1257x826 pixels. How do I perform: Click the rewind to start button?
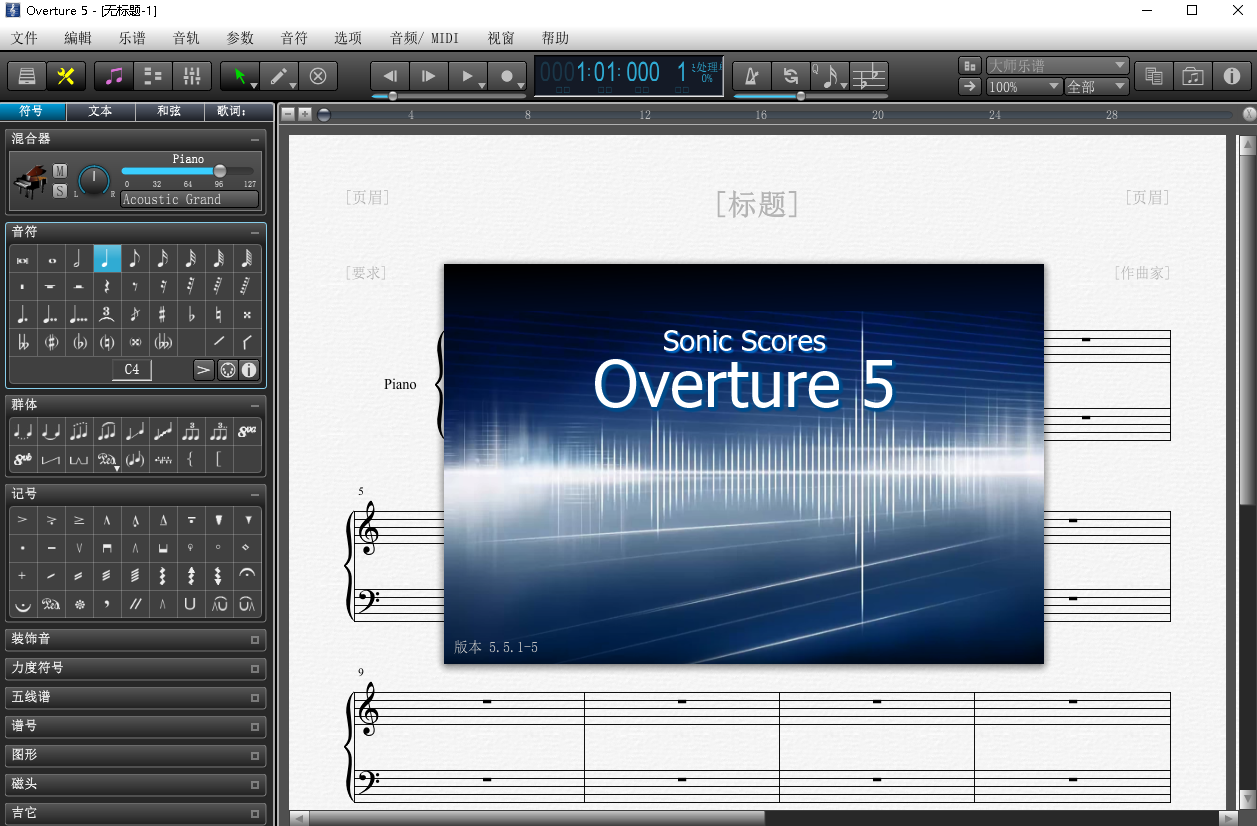point(390,76)
